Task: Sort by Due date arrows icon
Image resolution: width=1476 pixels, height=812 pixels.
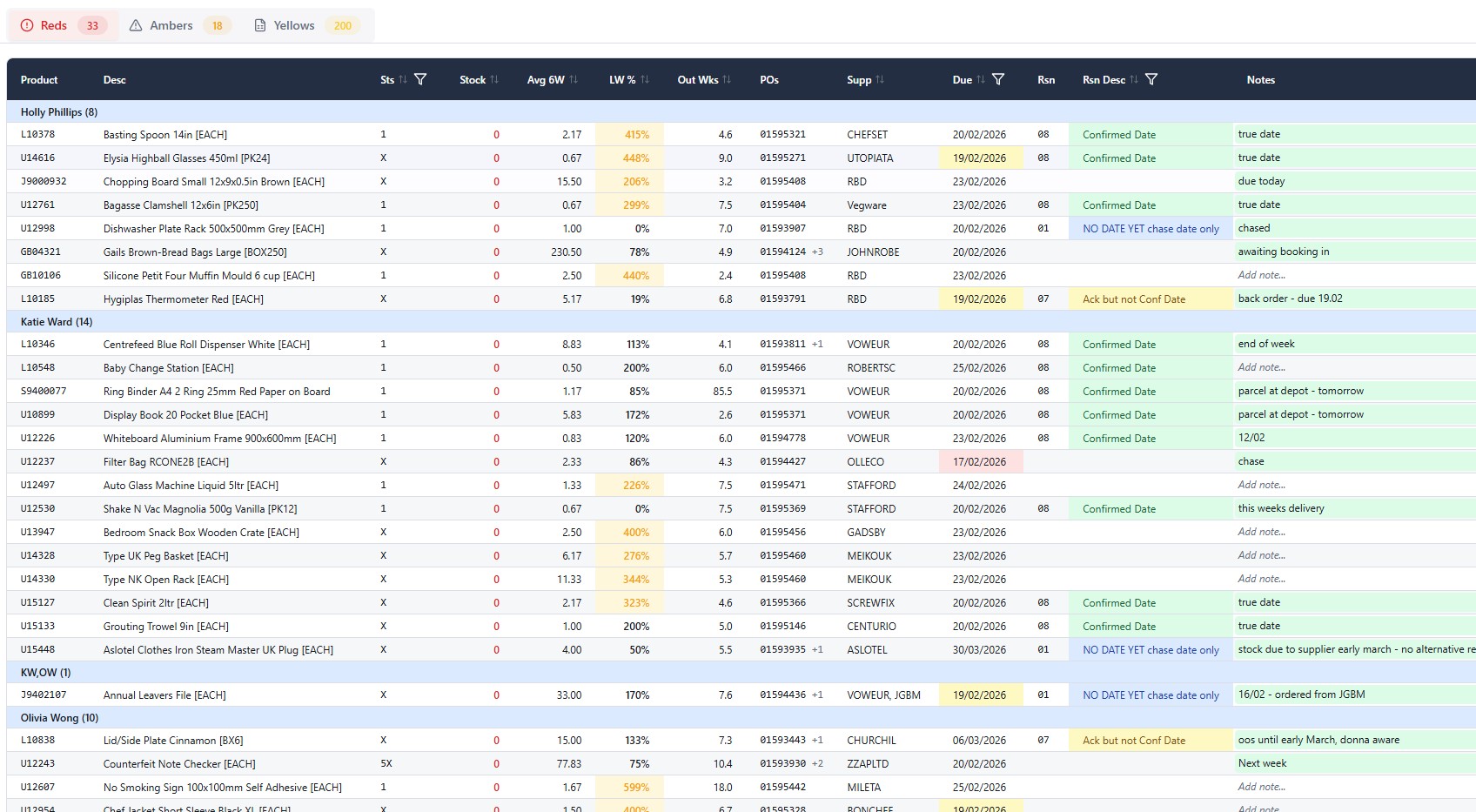Action: [981, 79]
